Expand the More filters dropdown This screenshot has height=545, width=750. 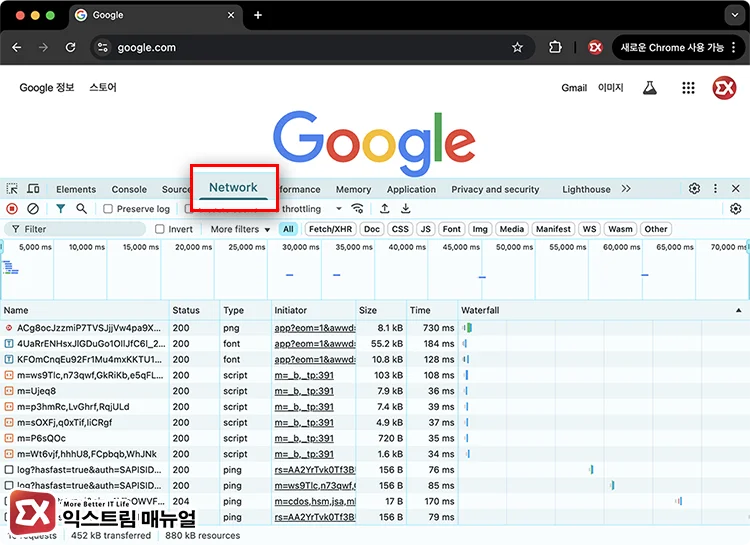240,229
